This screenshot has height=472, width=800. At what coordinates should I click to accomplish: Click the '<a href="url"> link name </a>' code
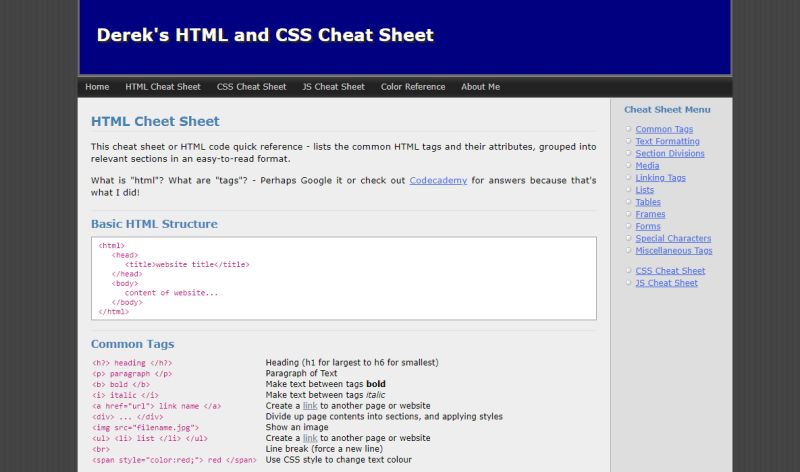(157, 406)
